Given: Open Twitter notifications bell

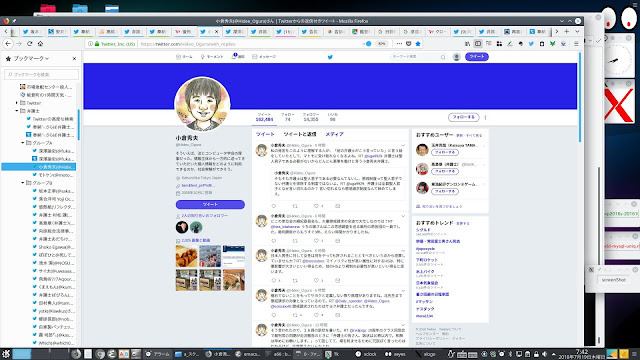Looking at the screenshot, I should coord(238,56).
